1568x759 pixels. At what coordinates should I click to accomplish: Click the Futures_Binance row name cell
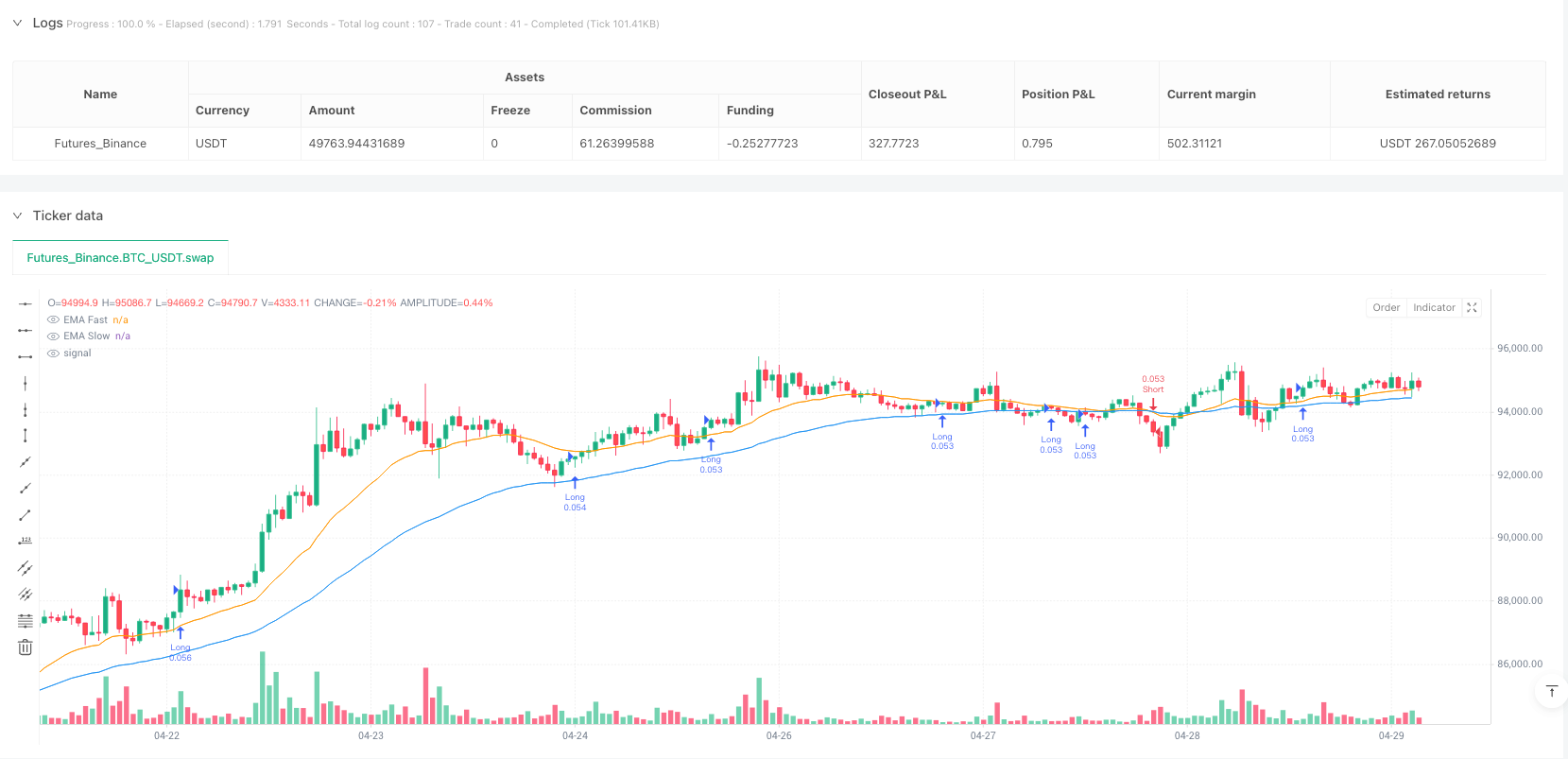point(100,144)
